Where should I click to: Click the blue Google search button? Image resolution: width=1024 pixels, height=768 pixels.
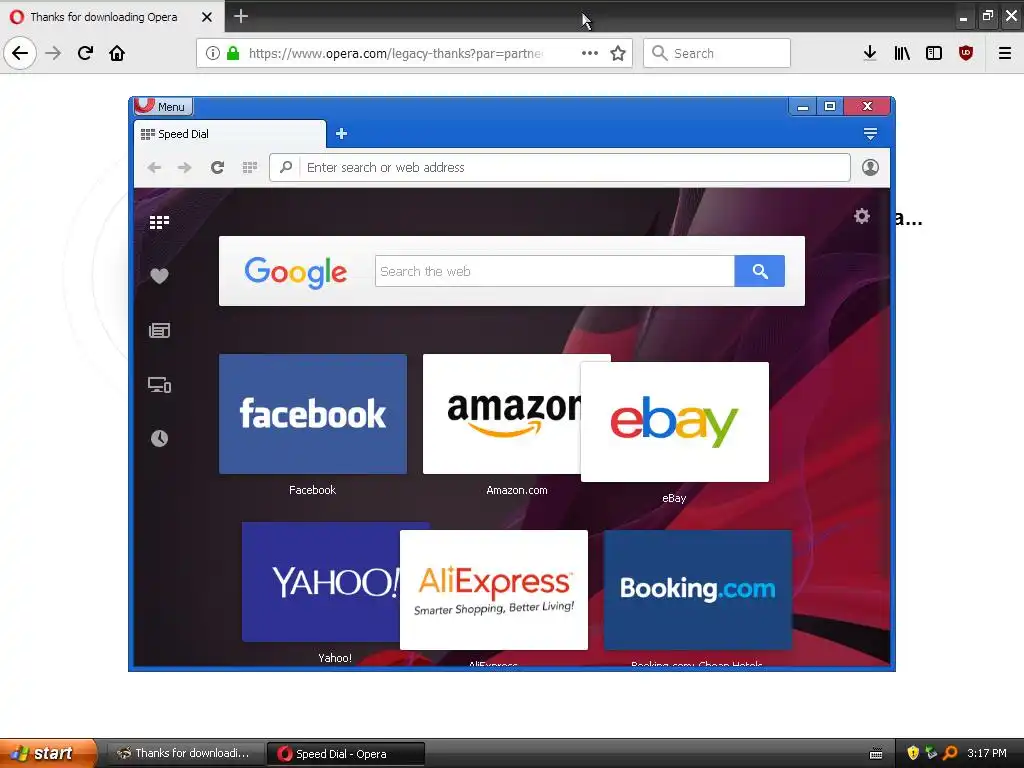(760, 271)
